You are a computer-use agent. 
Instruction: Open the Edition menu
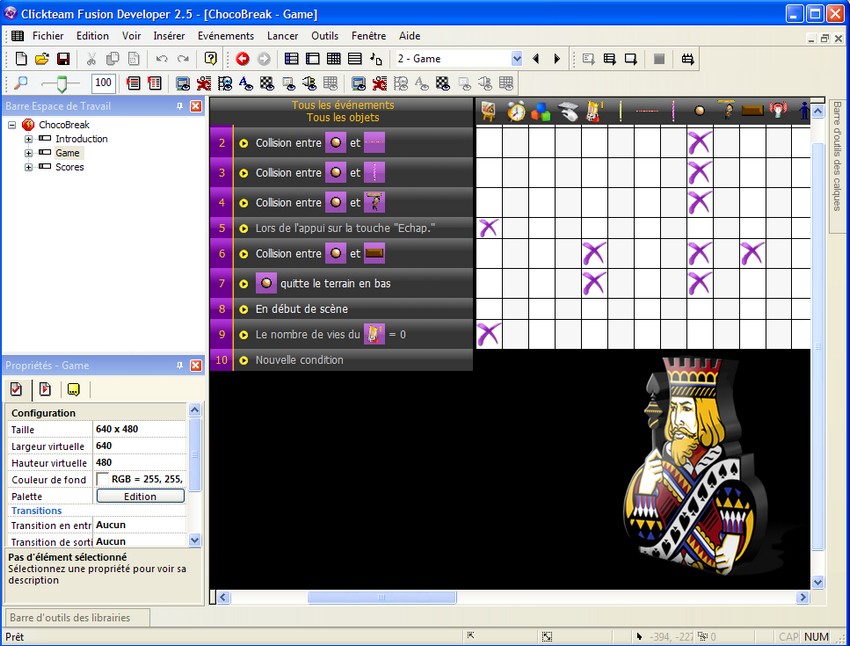pyautogui.click(x=92, y=36)
